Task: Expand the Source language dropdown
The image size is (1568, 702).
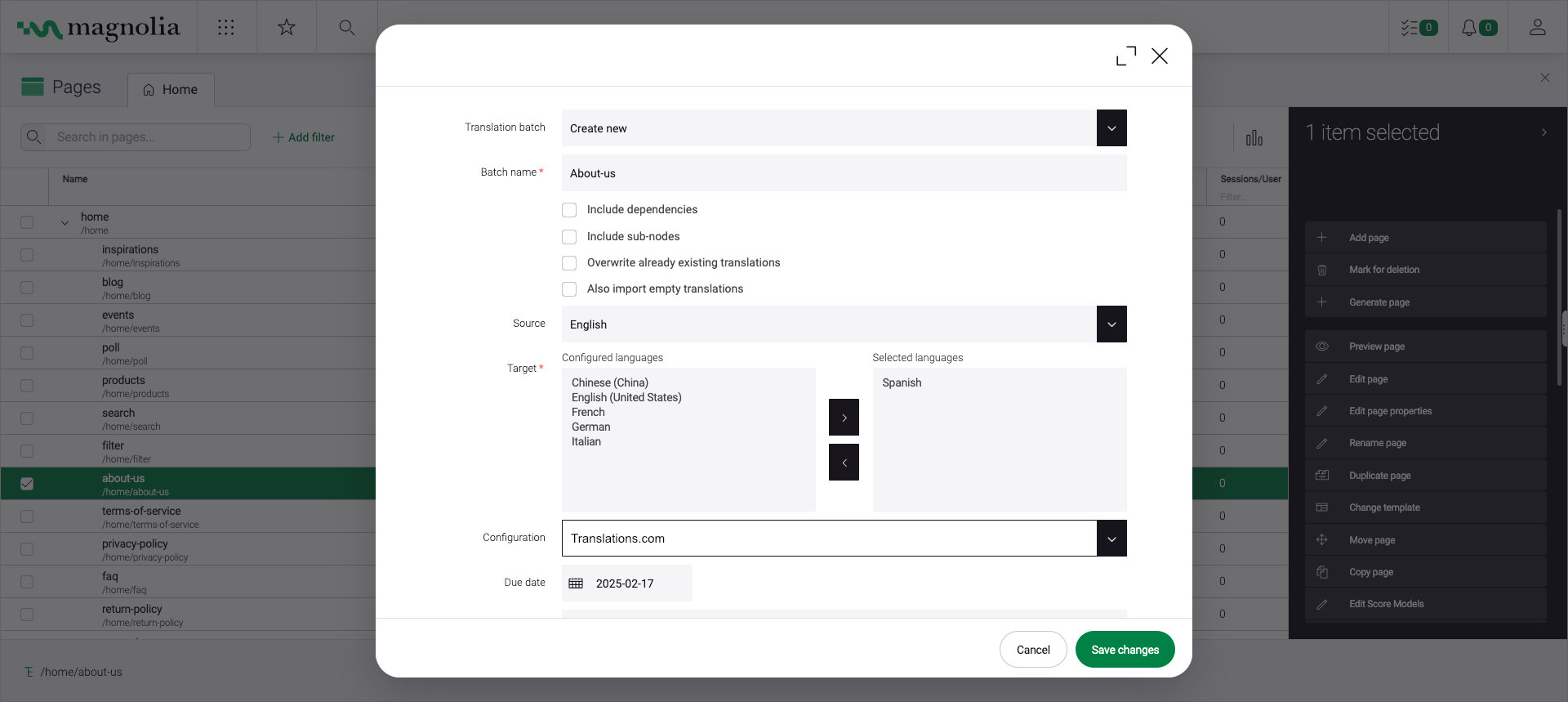Action: [x=1111, y=324]
